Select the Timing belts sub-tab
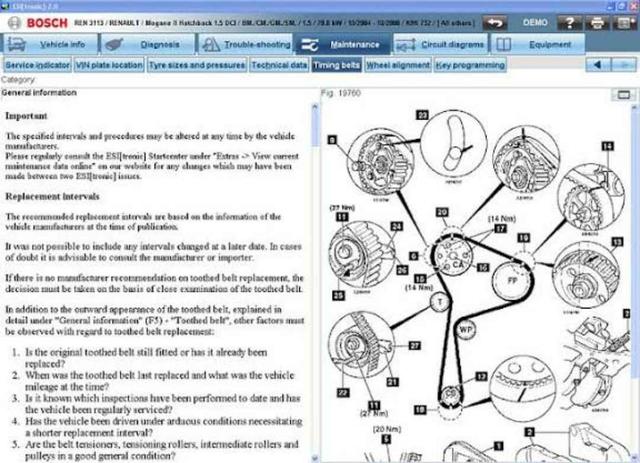Screen dimensions: 640x463 click(x=337, y=65)
